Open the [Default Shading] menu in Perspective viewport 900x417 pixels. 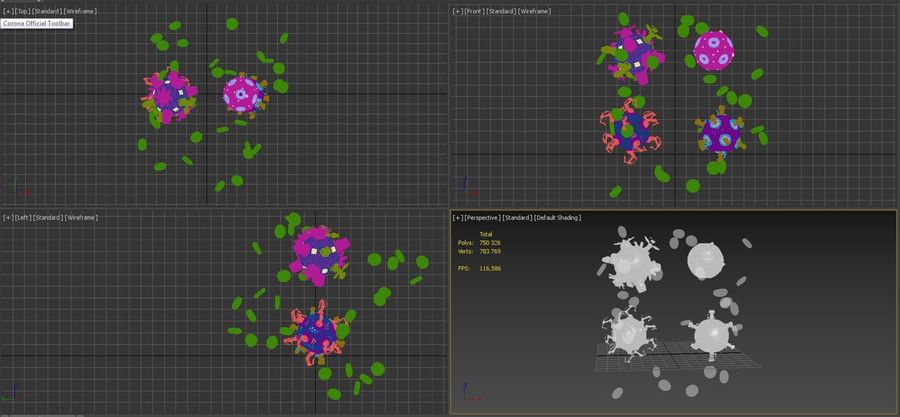[x=557, y=217]
